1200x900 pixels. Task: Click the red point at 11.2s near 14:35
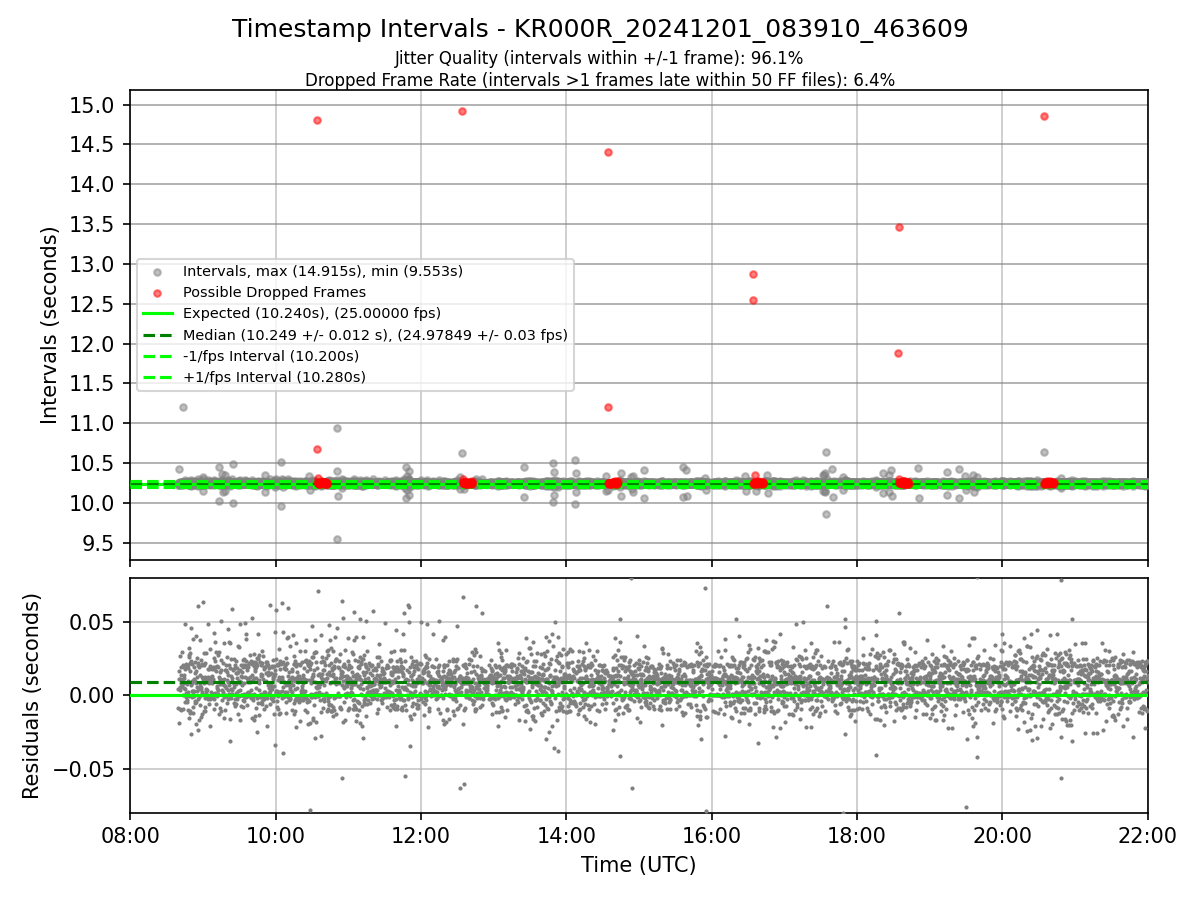[x=608, y=407]
